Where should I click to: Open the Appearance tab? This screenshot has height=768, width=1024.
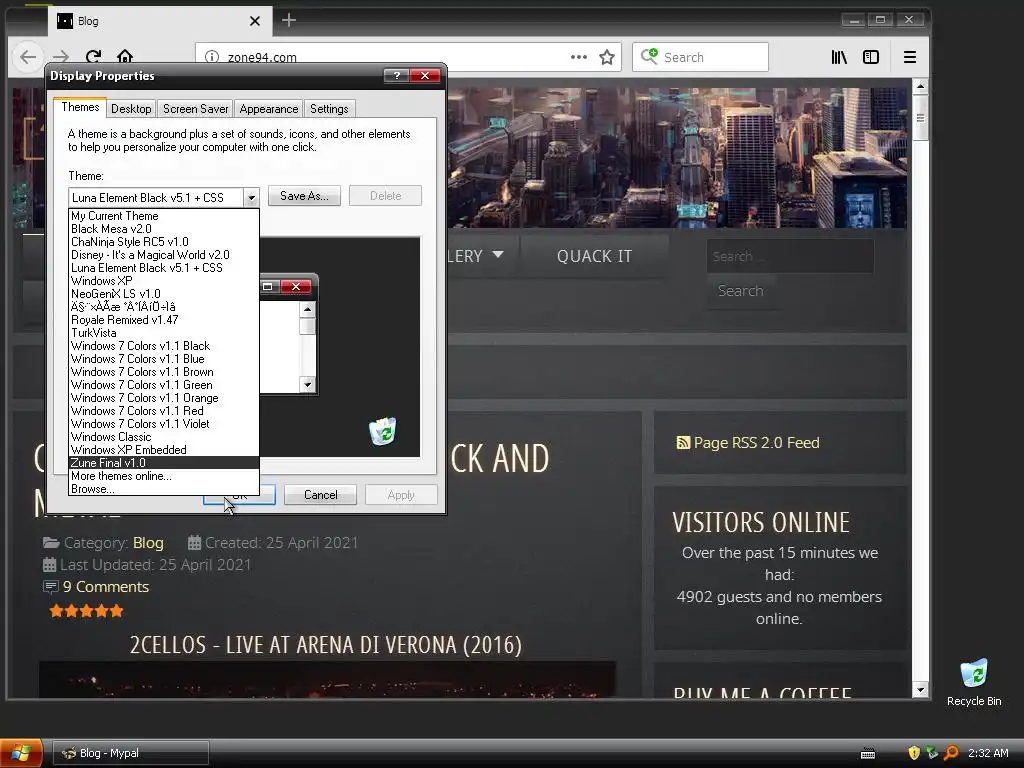click(x=268, y=108)
